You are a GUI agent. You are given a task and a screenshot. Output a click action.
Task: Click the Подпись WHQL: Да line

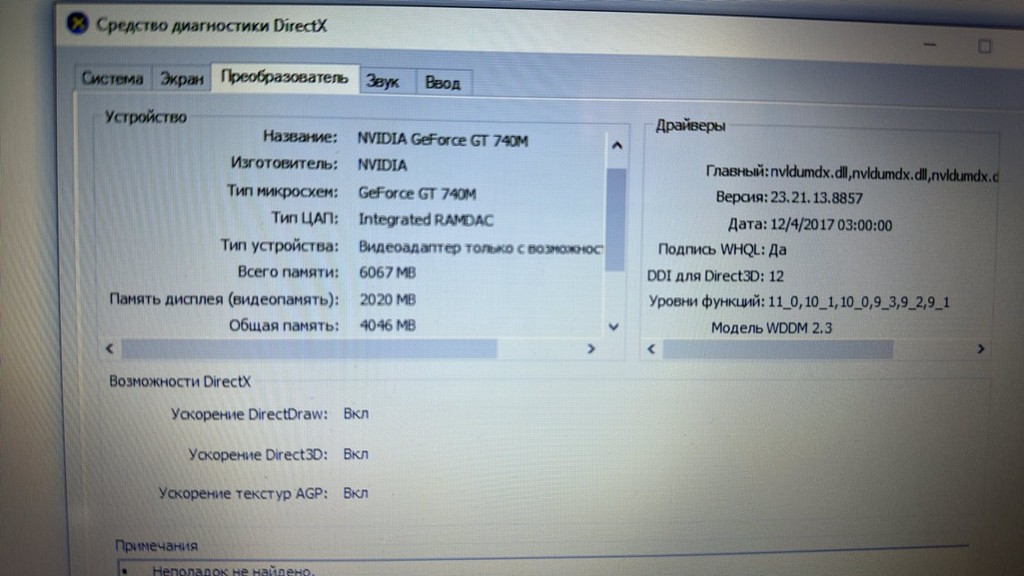[722, 249]
